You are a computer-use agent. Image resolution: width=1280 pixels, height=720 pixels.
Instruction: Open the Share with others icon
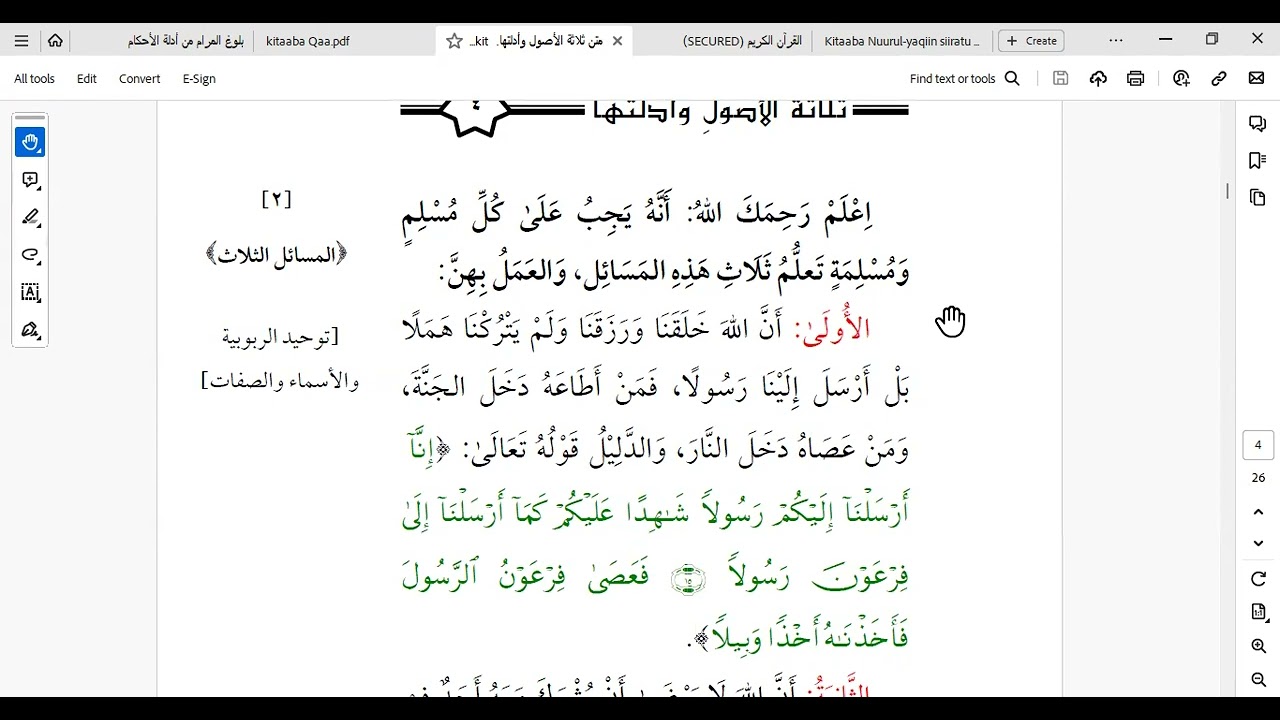click(1181, 79)
